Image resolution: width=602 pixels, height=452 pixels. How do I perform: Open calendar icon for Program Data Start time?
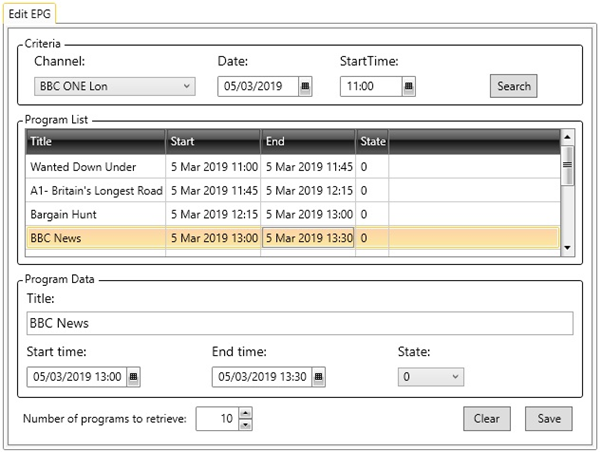(x=134, y=377)
